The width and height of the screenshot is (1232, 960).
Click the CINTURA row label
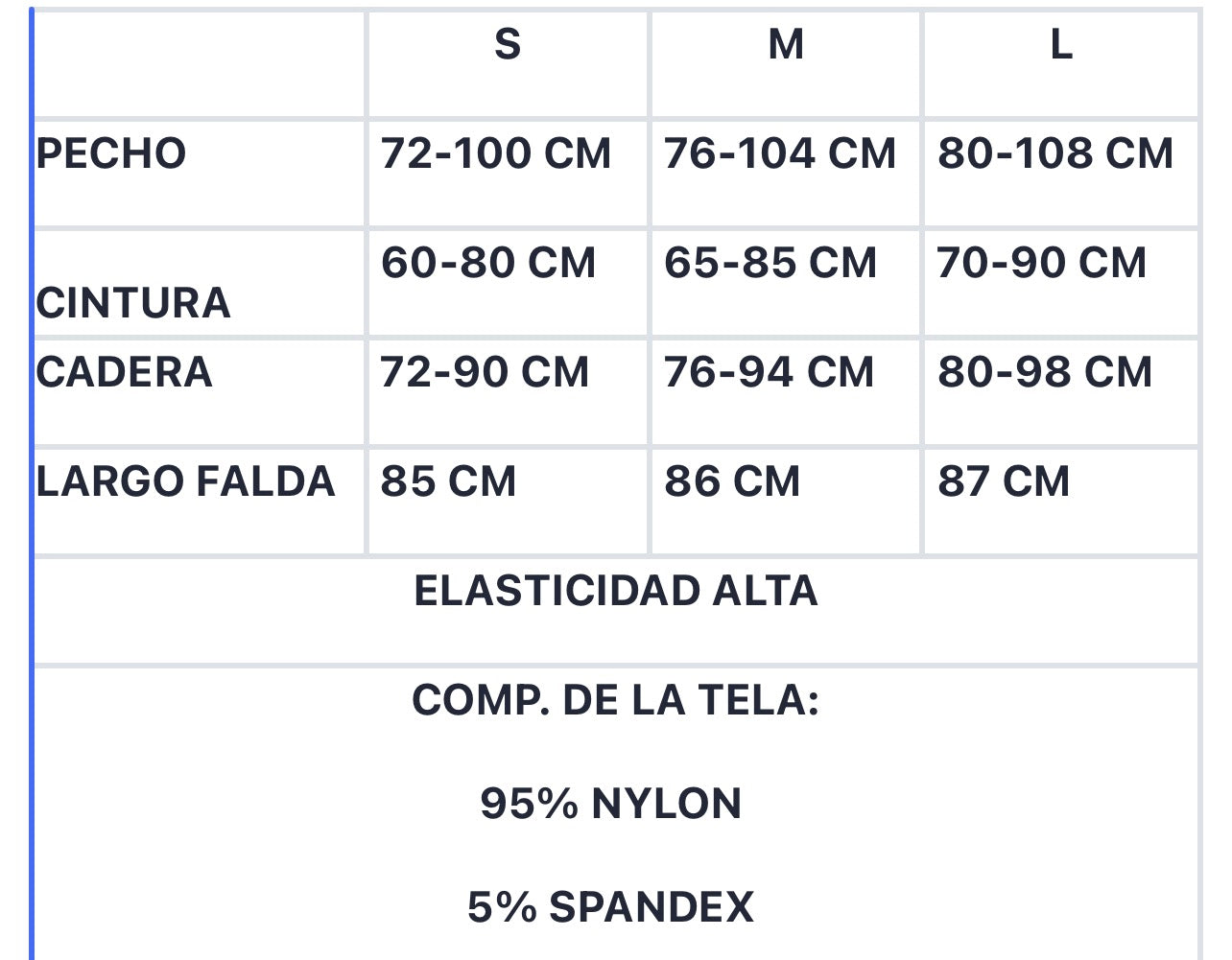133,303
